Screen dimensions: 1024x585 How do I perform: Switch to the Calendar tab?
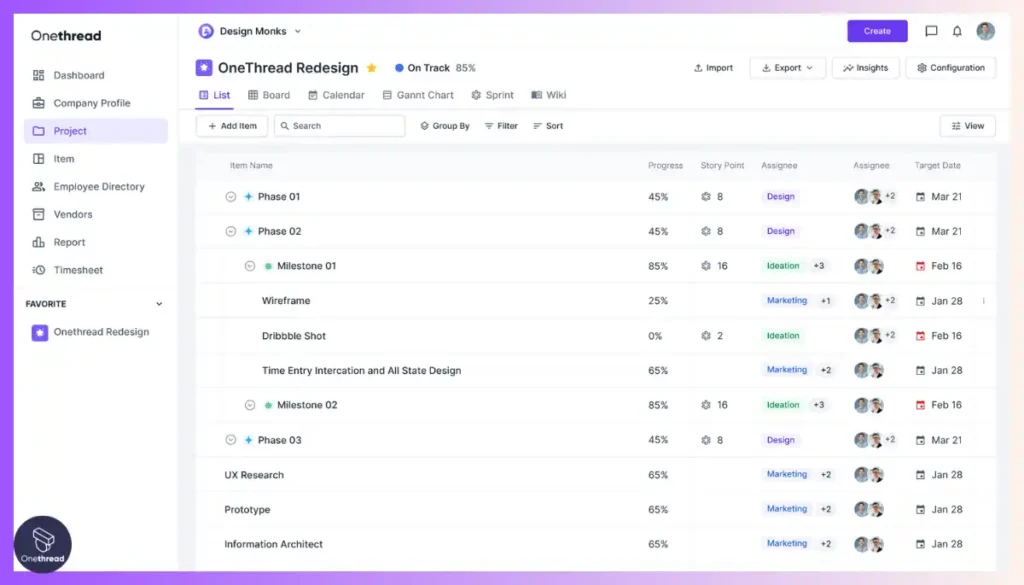336,95
